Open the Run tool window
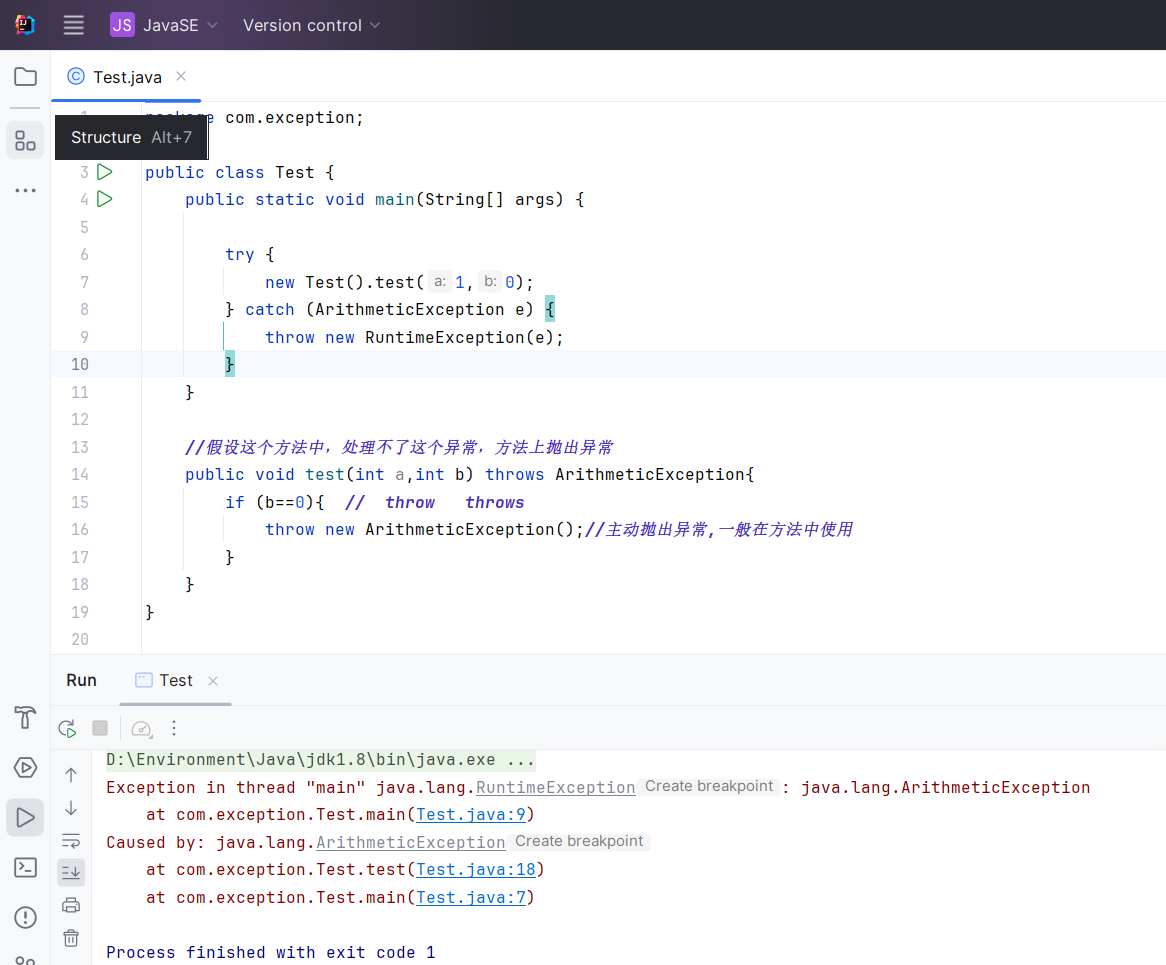 tap(25, 818)
